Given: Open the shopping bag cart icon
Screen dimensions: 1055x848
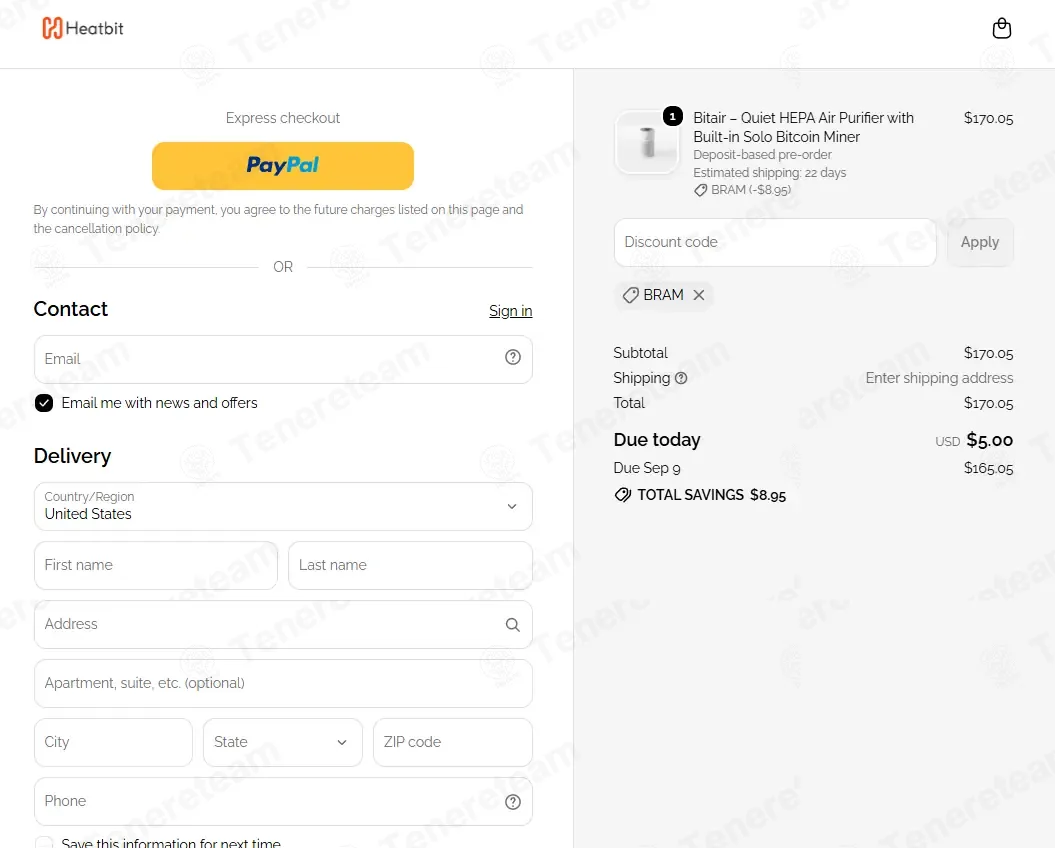Looking at the screenshot, I should tap(1001, 28).
